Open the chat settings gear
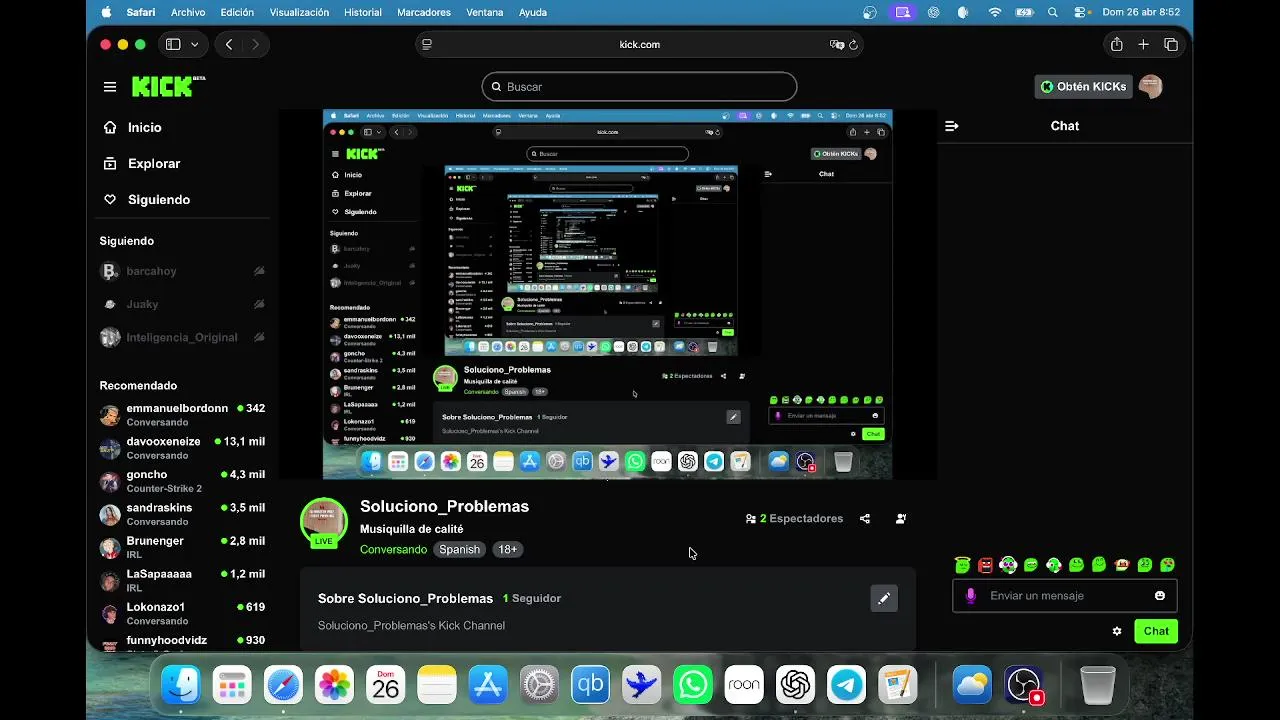This screenshot has height=720, width=1280. tap(1117, 631)
